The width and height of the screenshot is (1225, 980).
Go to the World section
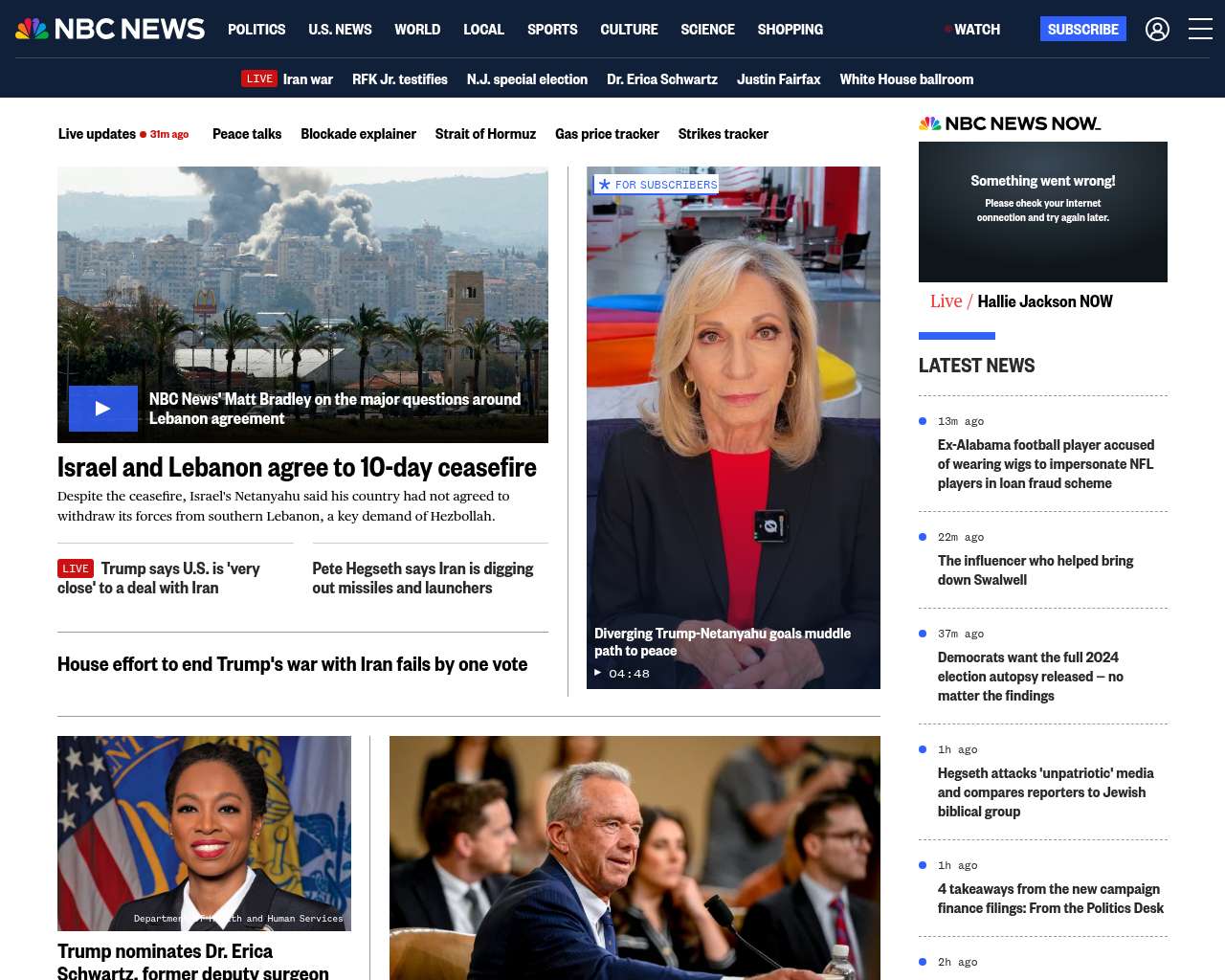417,30
